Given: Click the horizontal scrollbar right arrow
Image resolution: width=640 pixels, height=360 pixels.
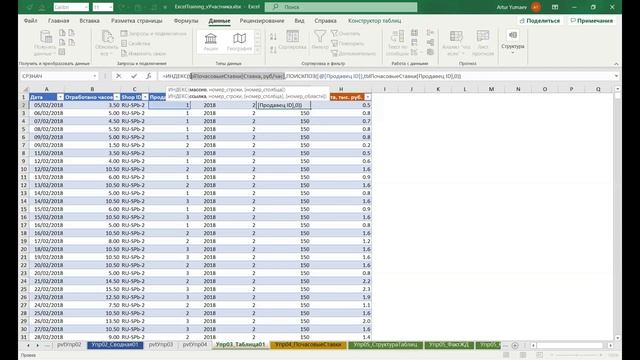Looking at the screenshot, I should coord(610,345).
